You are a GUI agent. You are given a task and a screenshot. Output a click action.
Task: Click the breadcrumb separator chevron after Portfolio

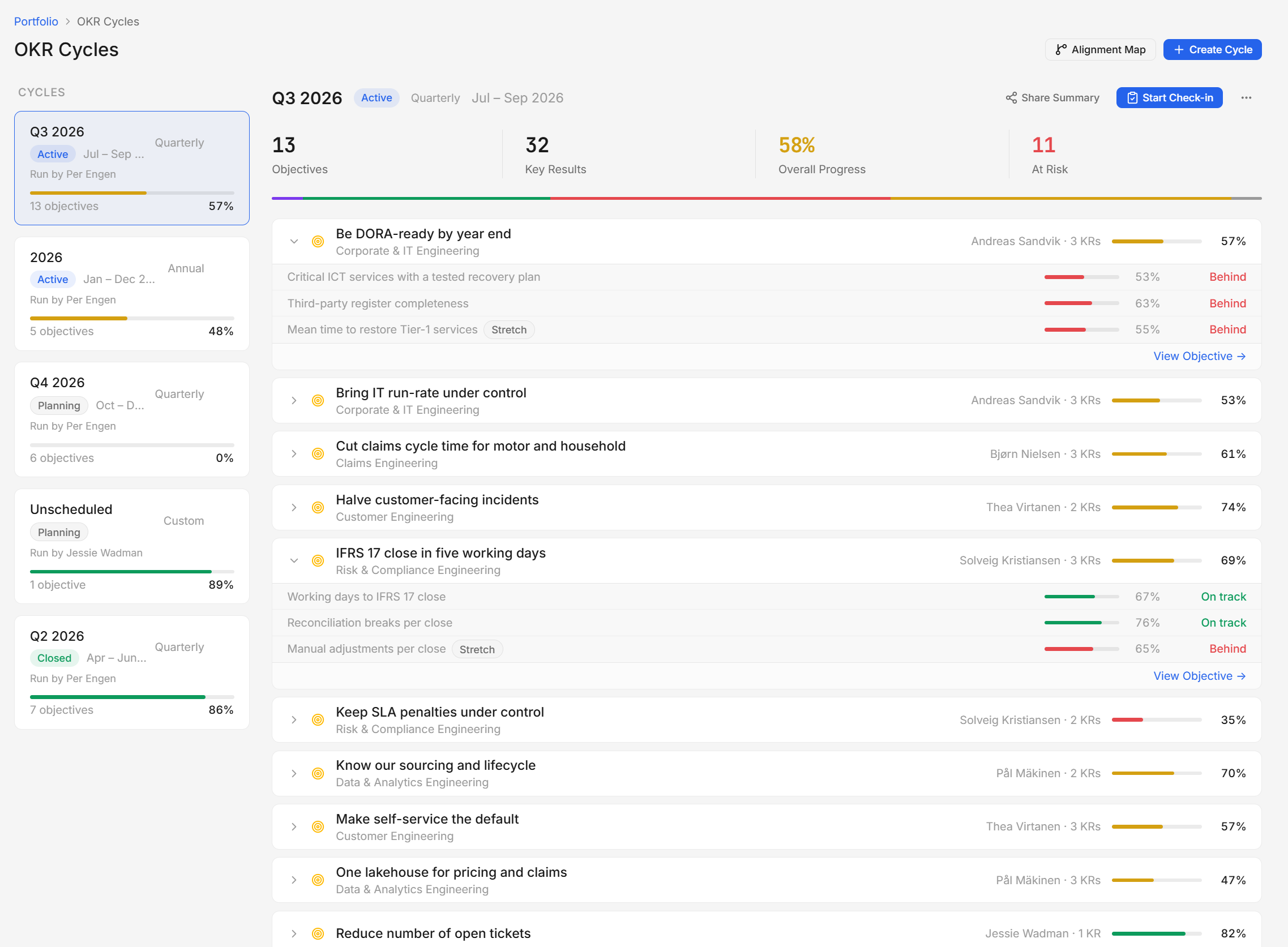[x=67, y=21]
